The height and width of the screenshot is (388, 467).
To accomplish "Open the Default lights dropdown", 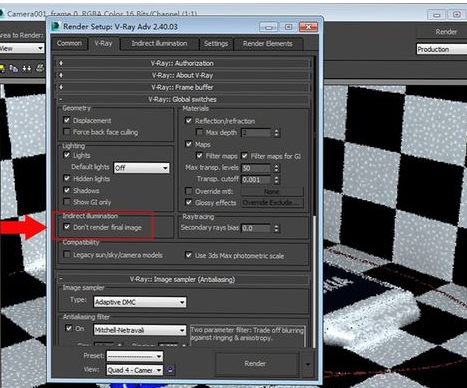I will tap(141, 168).
